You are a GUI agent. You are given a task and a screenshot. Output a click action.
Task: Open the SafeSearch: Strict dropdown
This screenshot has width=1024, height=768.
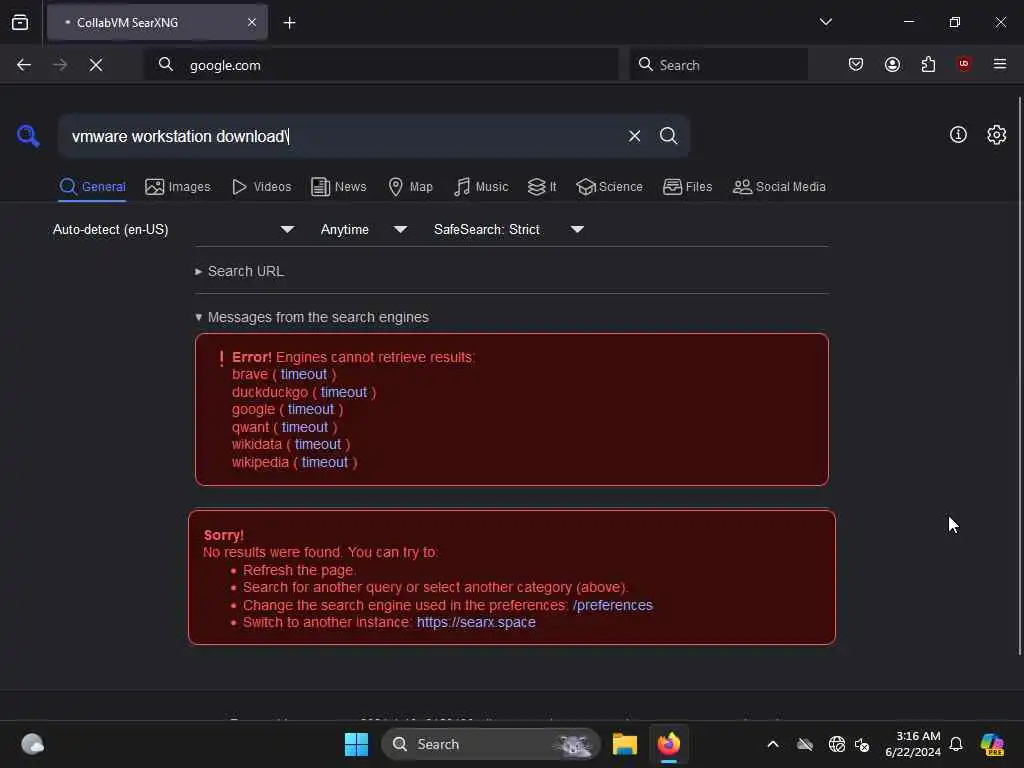coord(509,229)
